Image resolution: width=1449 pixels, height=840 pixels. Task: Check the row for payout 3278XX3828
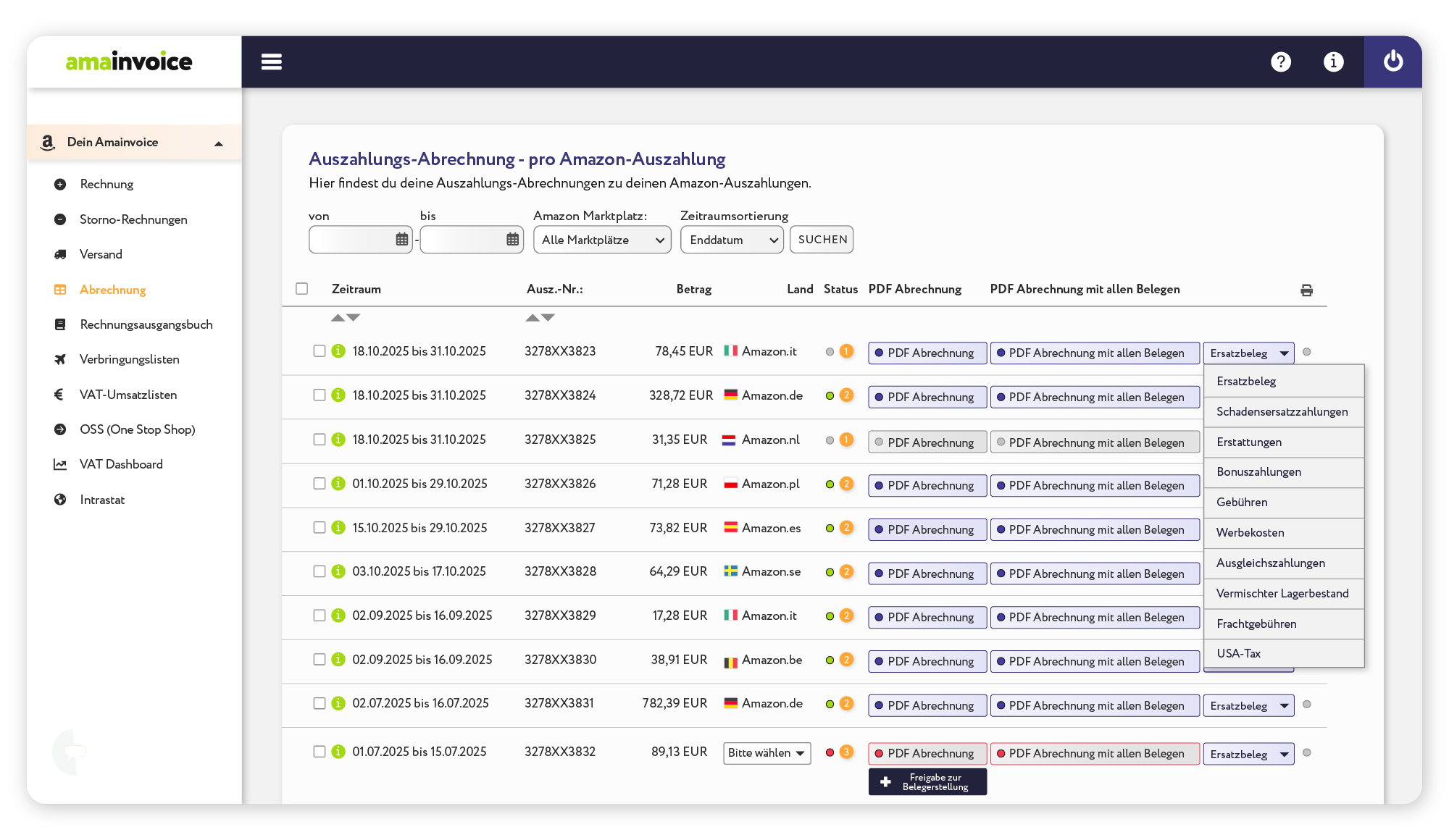[x=320, y=571]
